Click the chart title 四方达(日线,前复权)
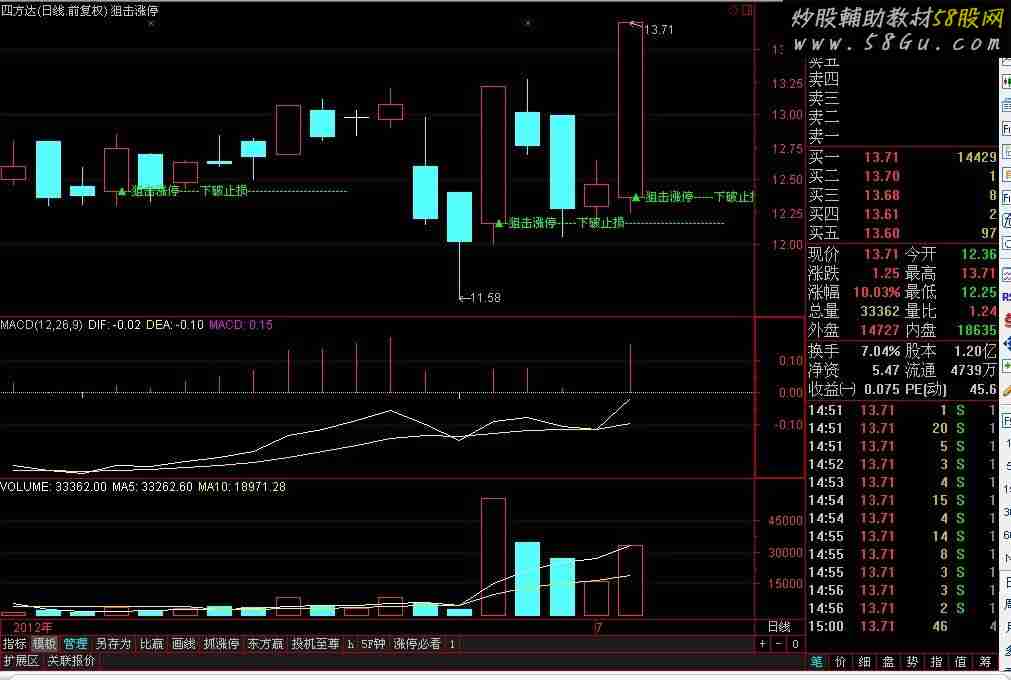The height and width of the screenshot is (680, 1011). pyautogui.click(x=54, y=10)
